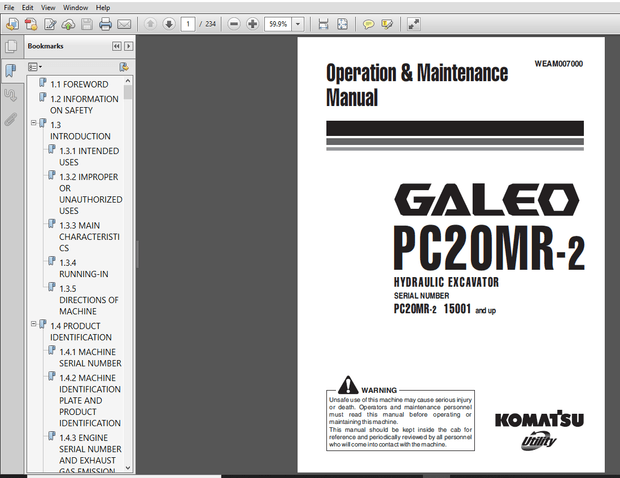Select bookmark 1.3 INTRODUCTION
This screenshot has height=478, width=620.
[80, 130]
